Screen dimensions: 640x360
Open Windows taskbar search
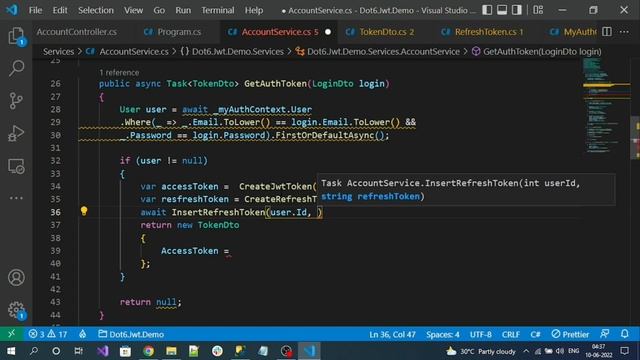[34, 351]
